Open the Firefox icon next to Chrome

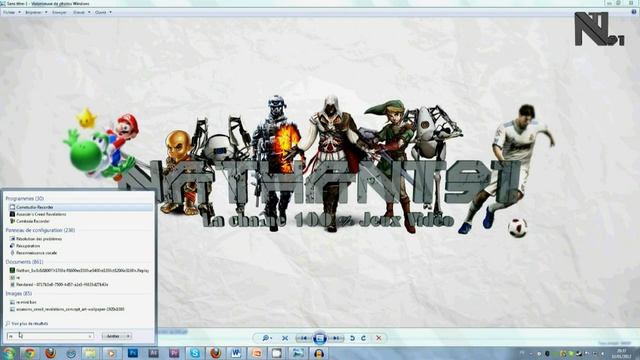tap(50, 353)
